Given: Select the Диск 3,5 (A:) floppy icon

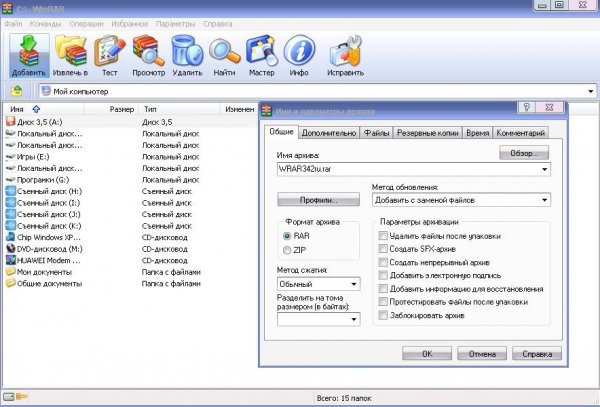Looking at the screenshot, I should coord(10,122).
